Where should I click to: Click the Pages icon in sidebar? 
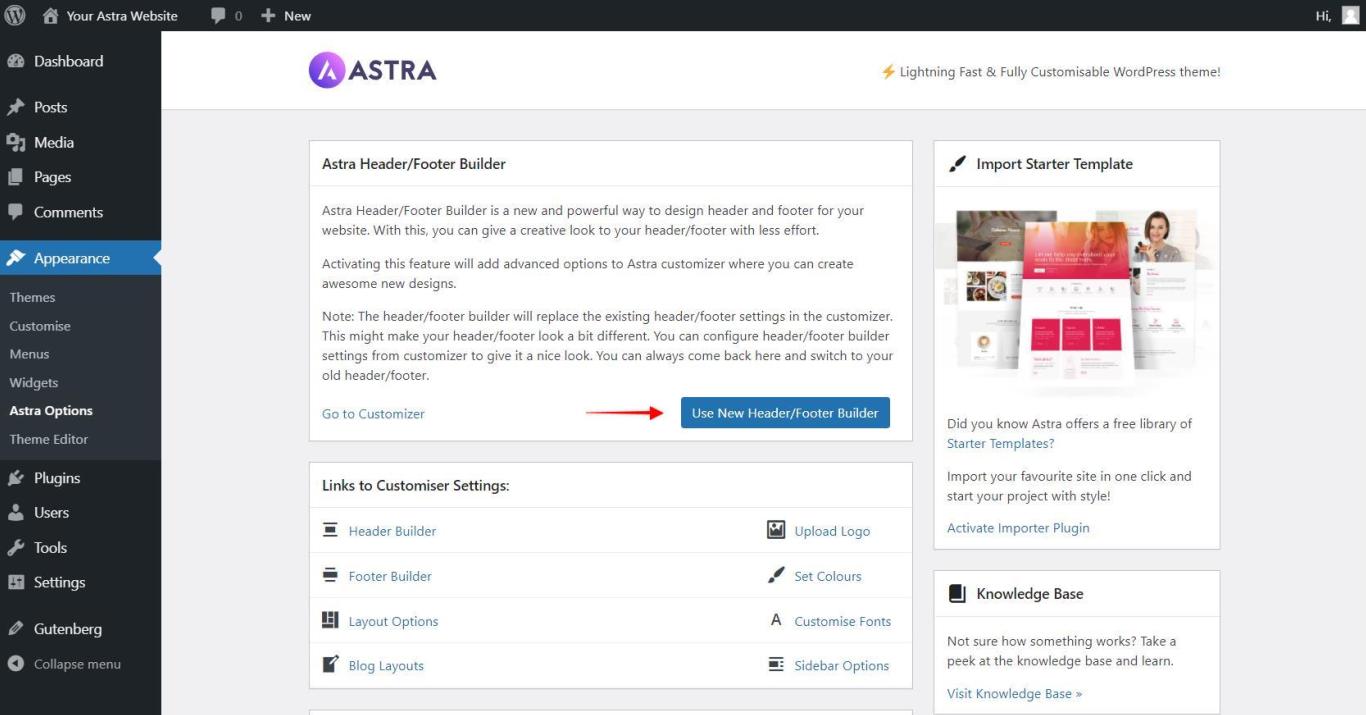15,177
